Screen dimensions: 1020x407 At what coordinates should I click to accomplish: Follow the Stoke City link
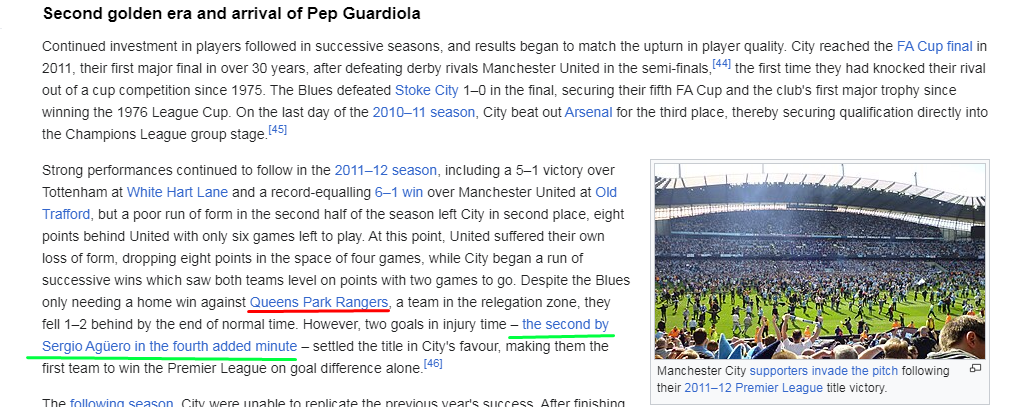click(x=427, y=90)
